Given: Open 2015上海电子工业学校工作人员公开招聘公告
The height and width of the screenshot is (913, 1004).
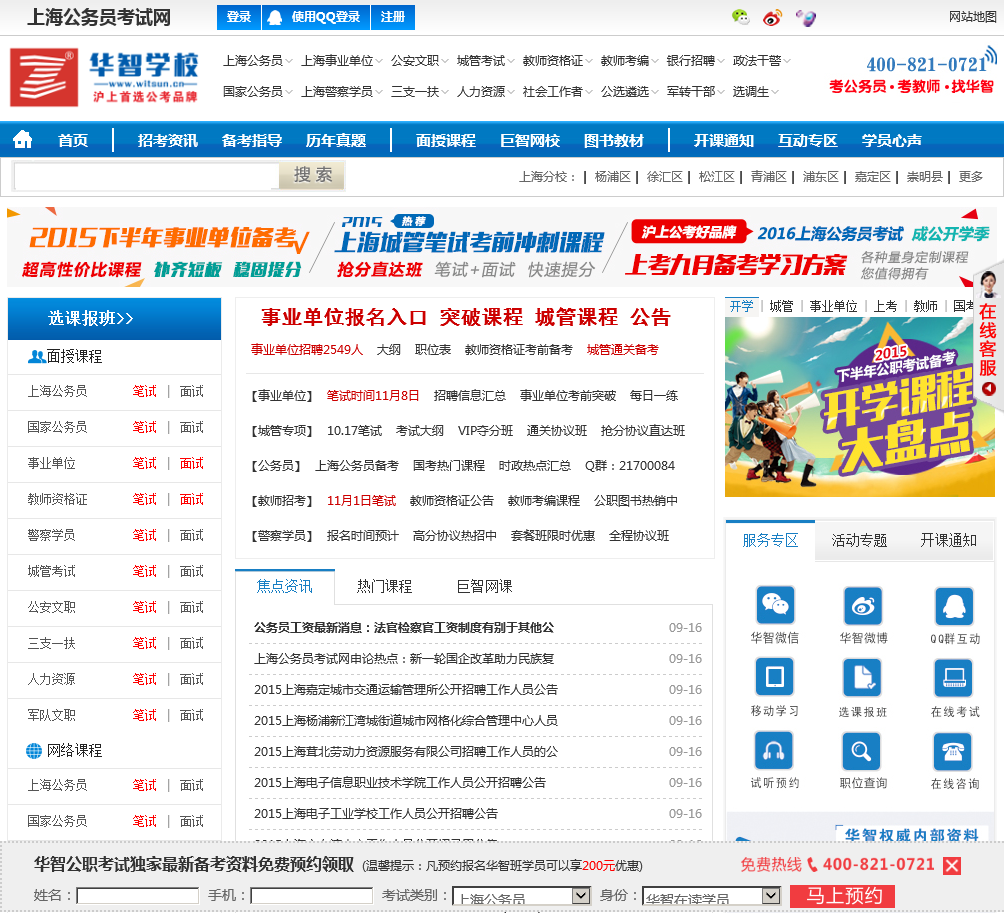Looking at the screenshot, I should coord(376,814).
